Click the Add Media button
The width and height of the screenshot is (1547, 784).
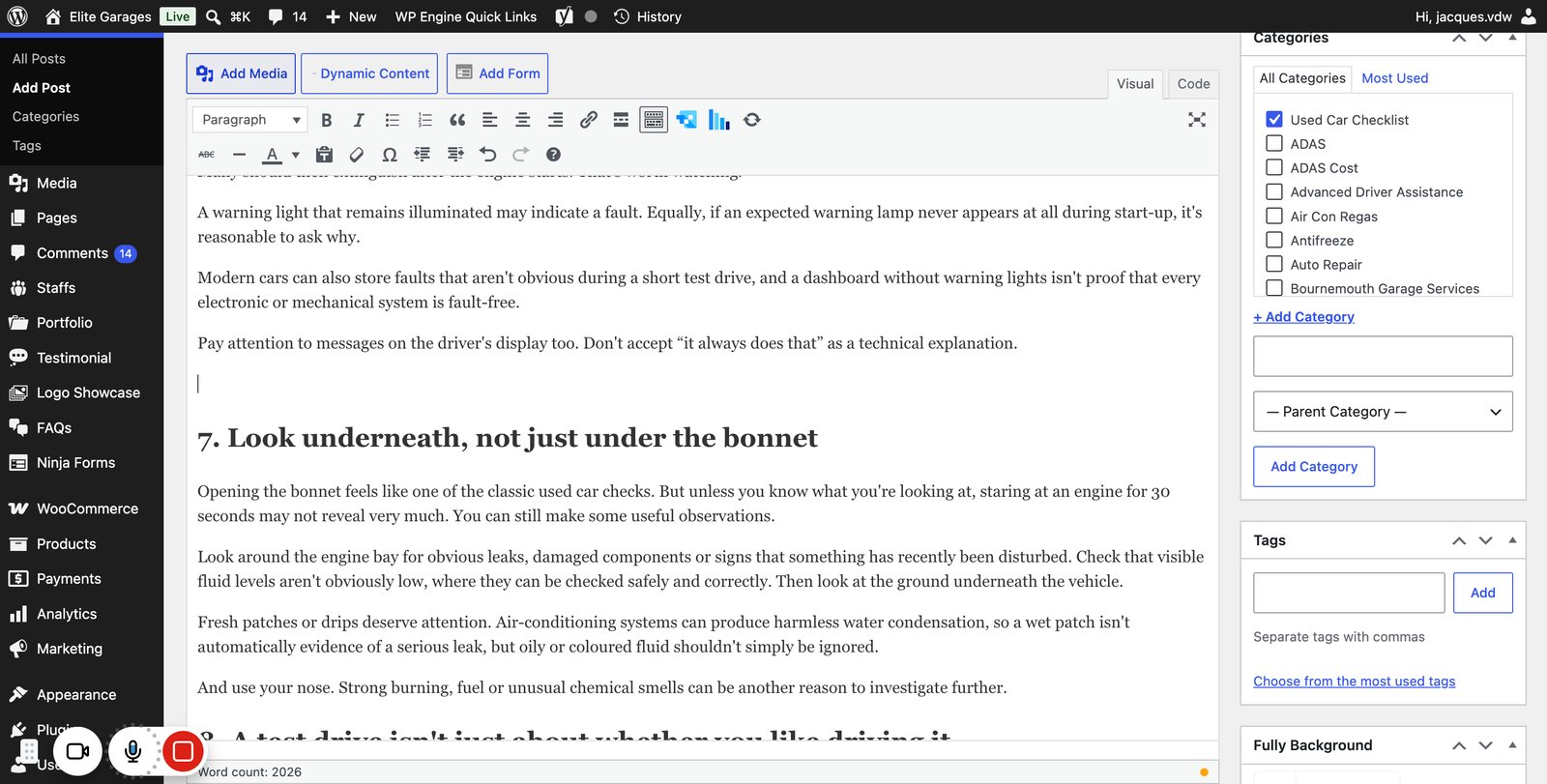(242, 73)
